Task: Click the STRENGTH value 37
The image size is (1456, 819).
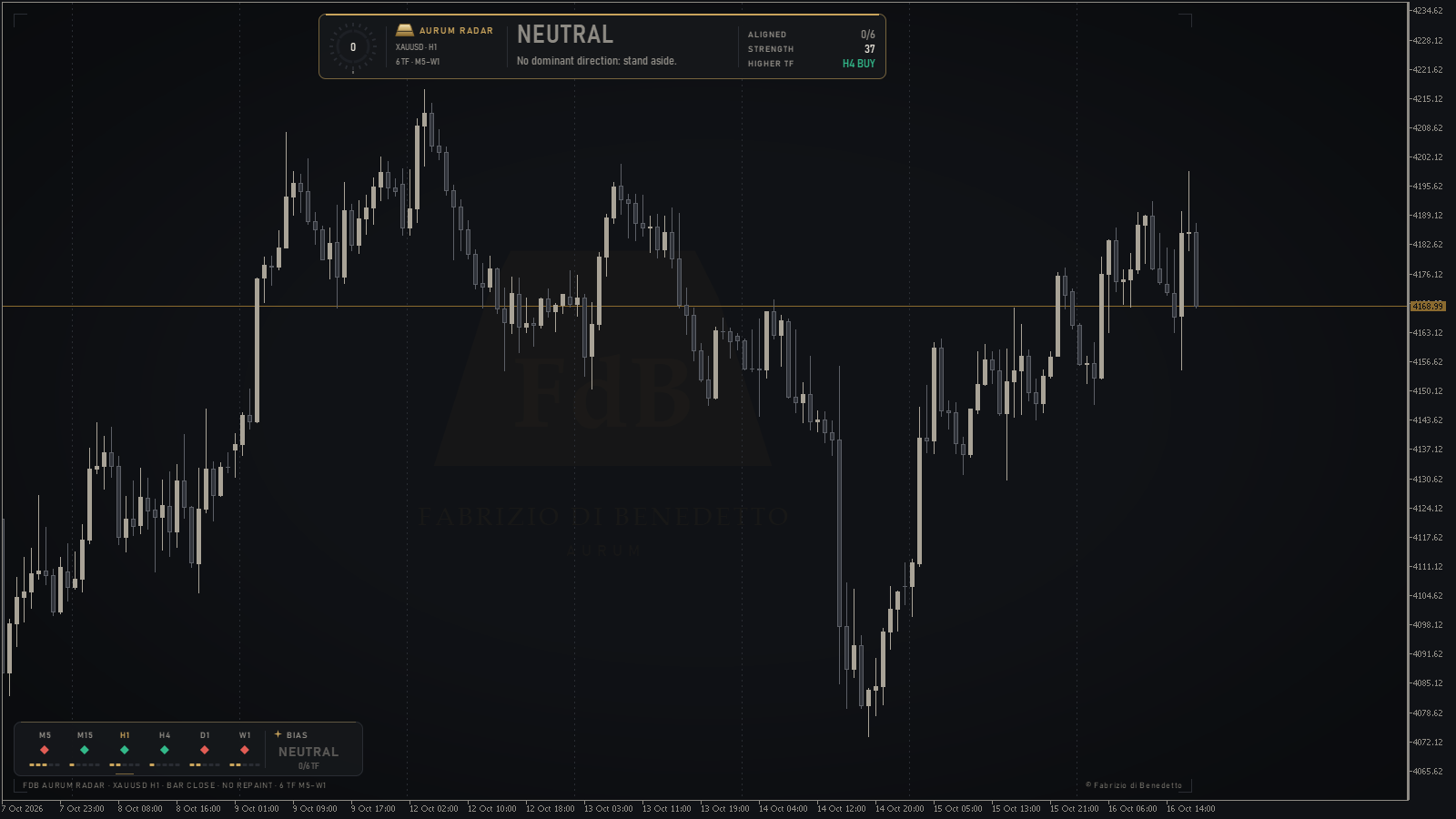Action: pyautogui.click(x=870, y=49)
